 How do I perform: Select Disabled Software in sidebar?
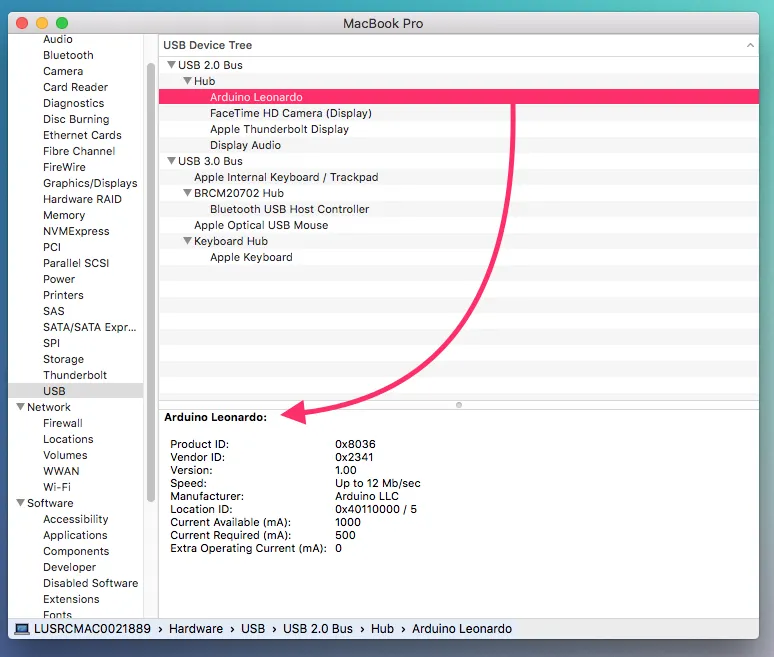[90, 583]
